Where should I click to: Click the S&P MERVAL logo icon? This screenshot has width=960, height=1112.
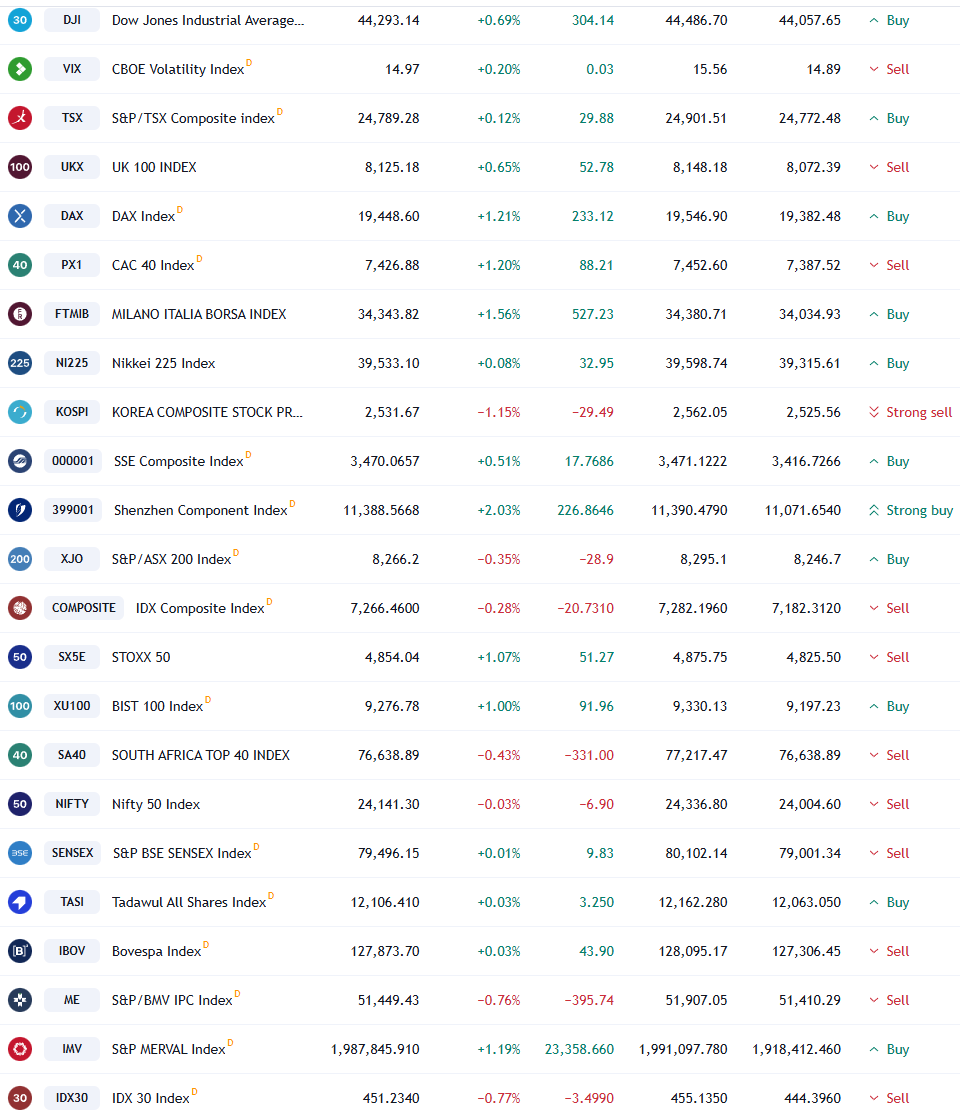tap(20, 1048)
